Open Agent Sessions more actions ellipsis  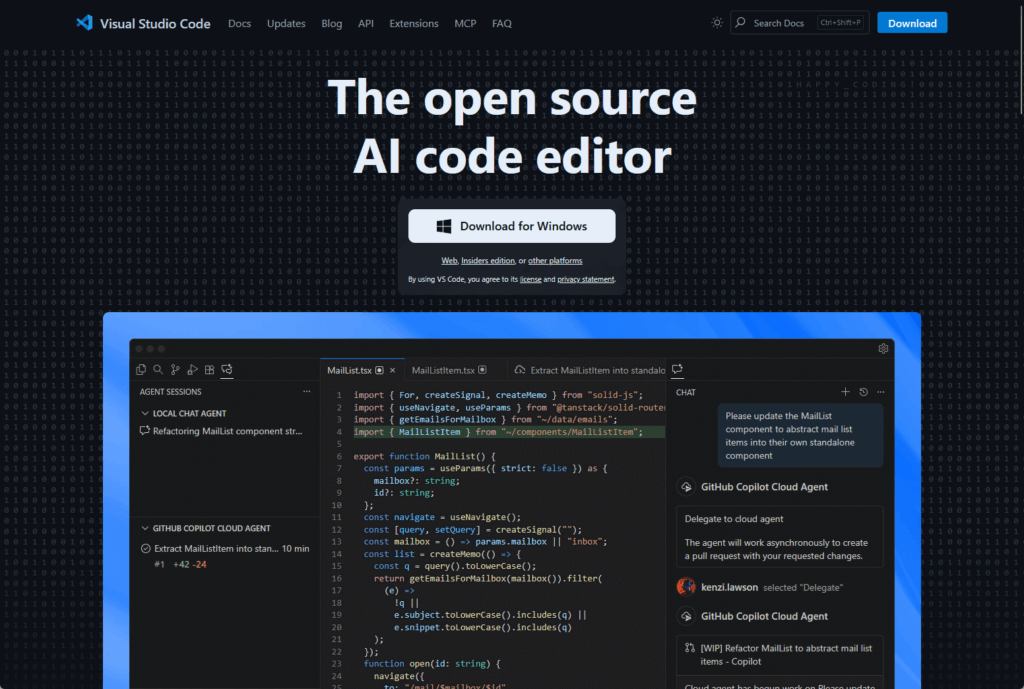click(306, 392)
